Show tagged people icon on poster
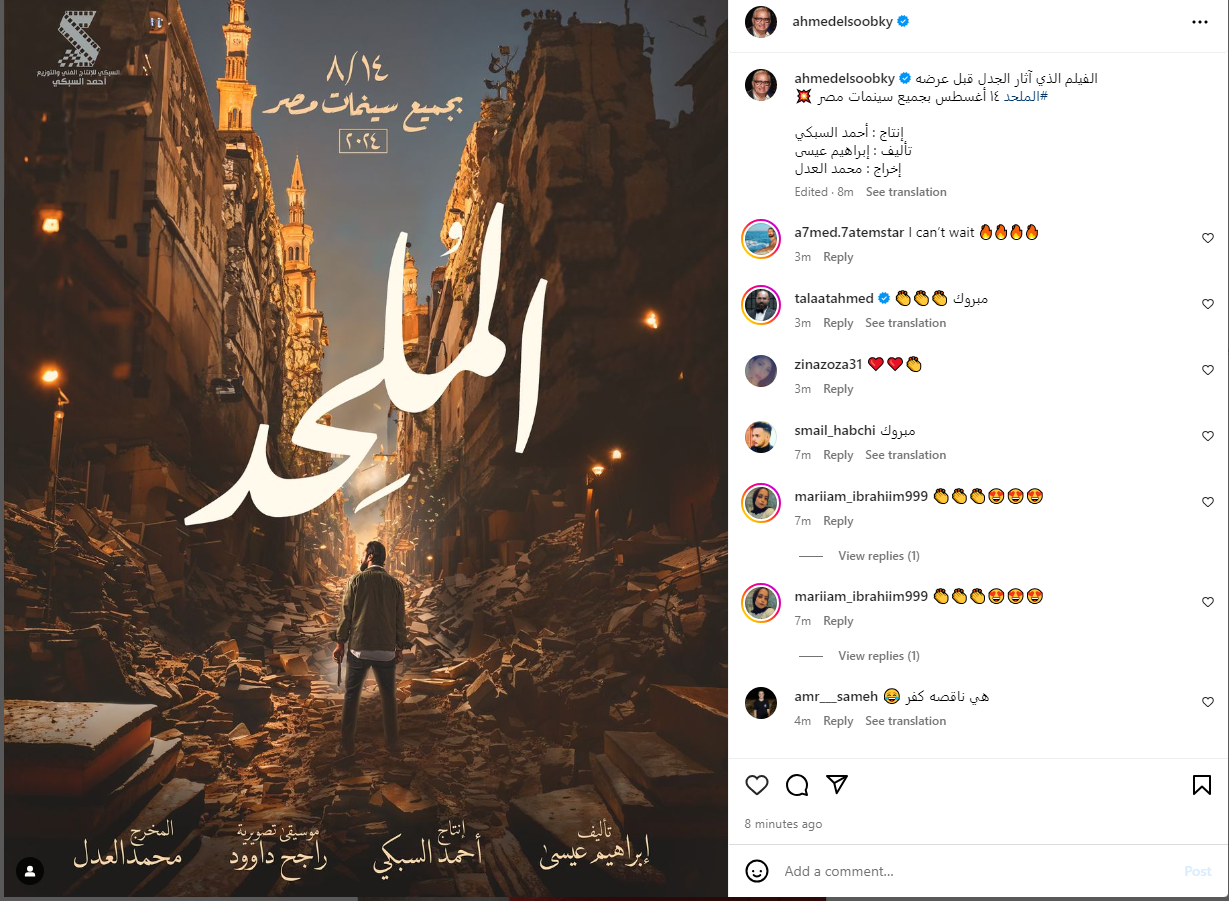 [30, 871]
